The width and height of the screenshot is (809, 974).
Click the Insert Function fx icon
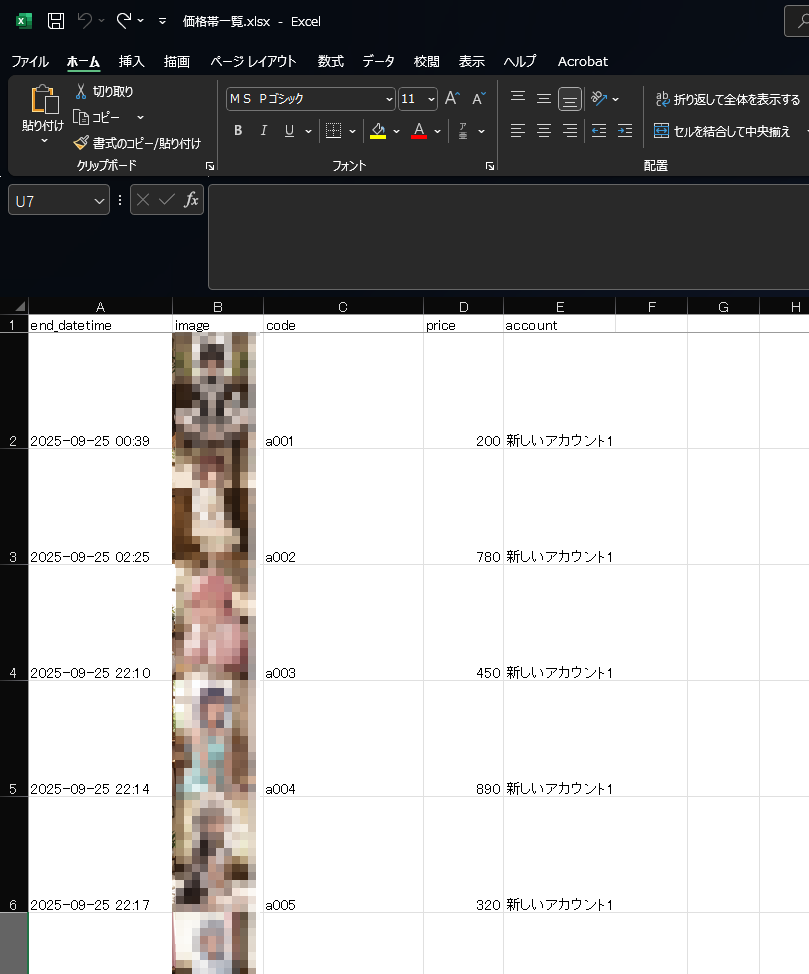tap(191, 200)
